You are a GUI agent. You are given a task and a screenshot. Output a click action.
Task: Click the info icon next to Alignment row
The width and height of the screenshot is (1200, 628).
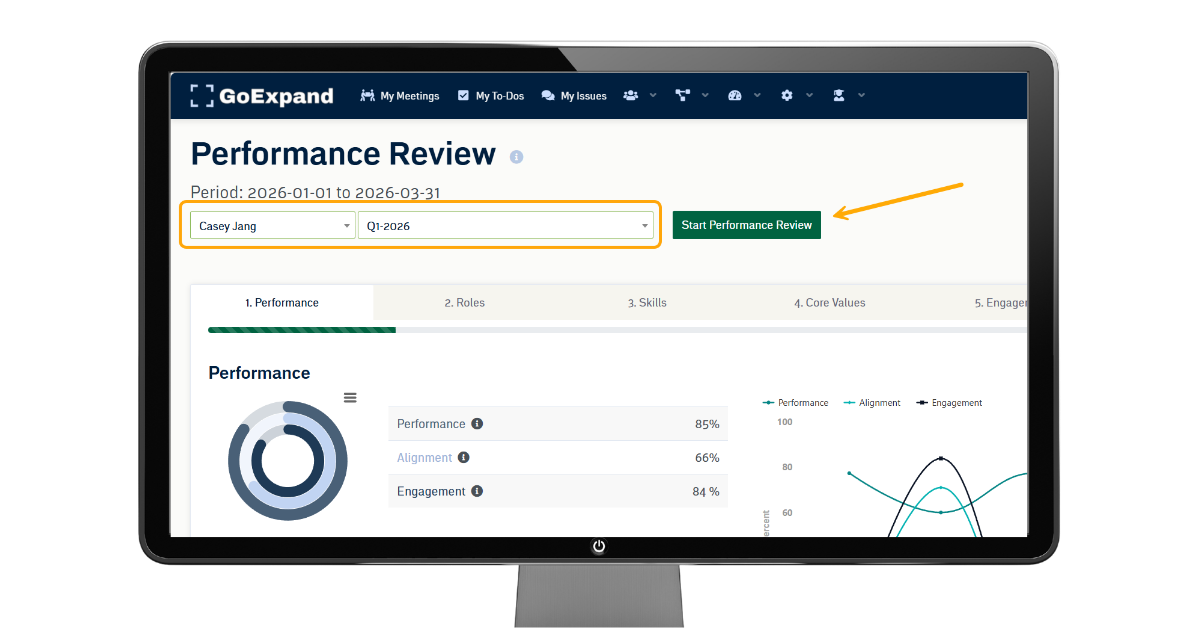click(x=464, y=458)
